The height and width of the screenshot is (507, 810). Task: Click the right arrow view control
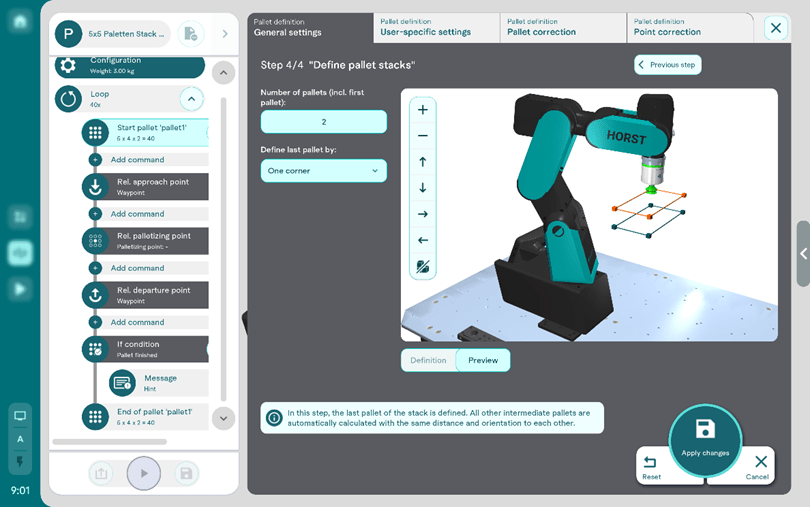tap(423, 214)
